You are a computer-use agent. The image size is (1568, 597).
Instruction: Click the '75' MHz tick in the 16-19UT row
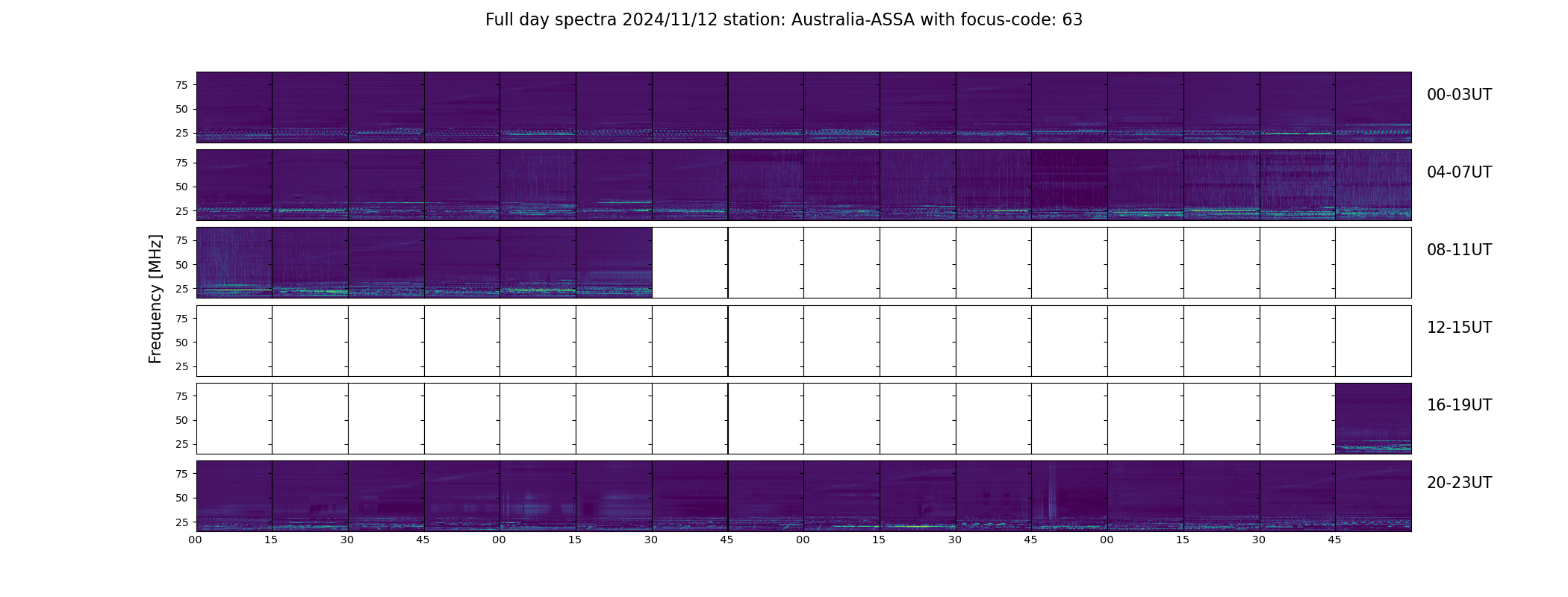(181, 396)
